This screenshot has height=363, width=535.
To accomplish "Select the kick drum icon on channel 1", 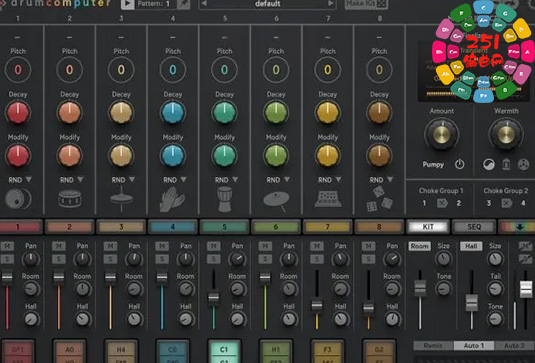I will coord(18,199).
